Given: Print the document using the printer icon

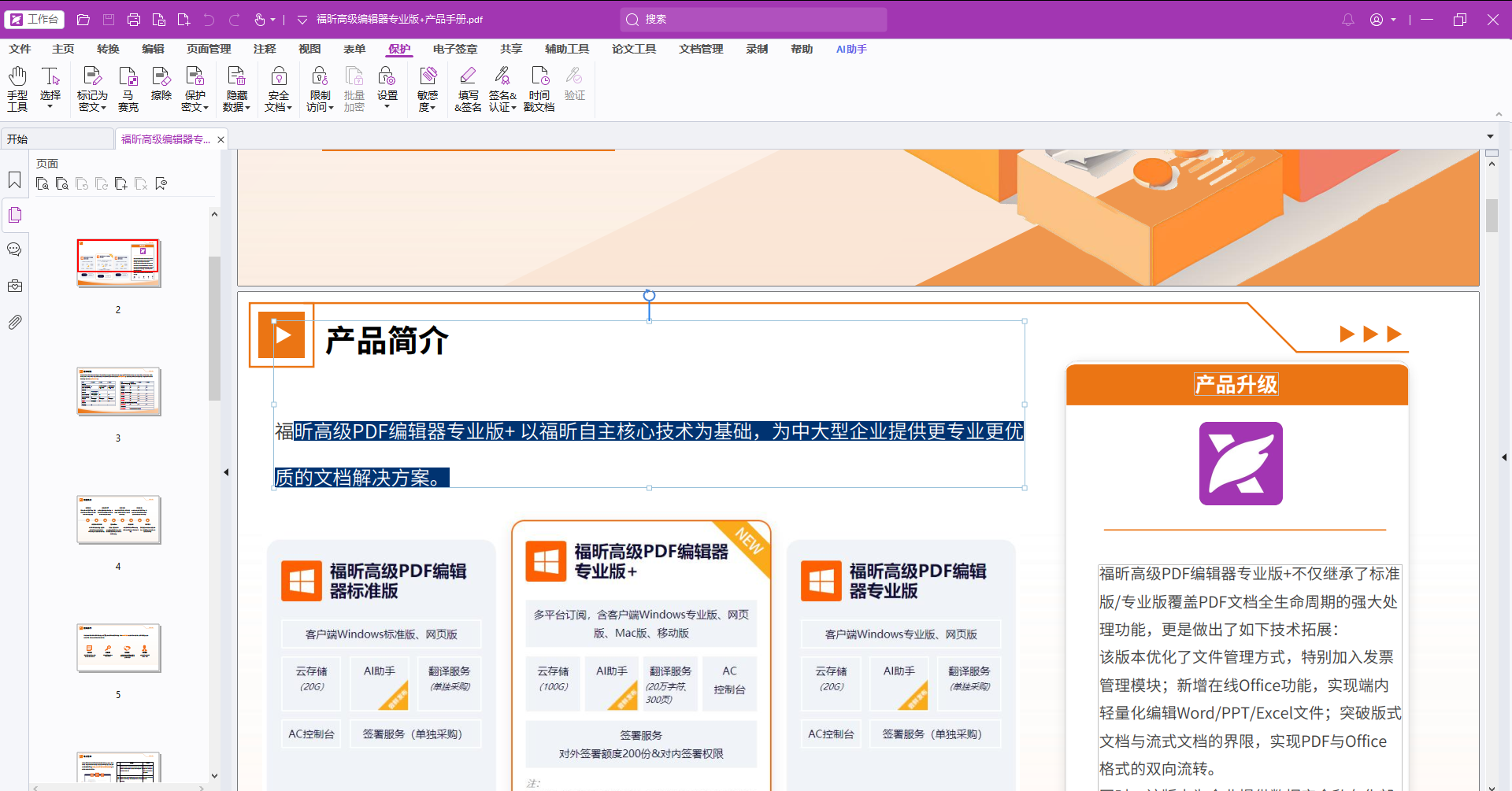Looking at the screenshot, I should tap(134, 20).
